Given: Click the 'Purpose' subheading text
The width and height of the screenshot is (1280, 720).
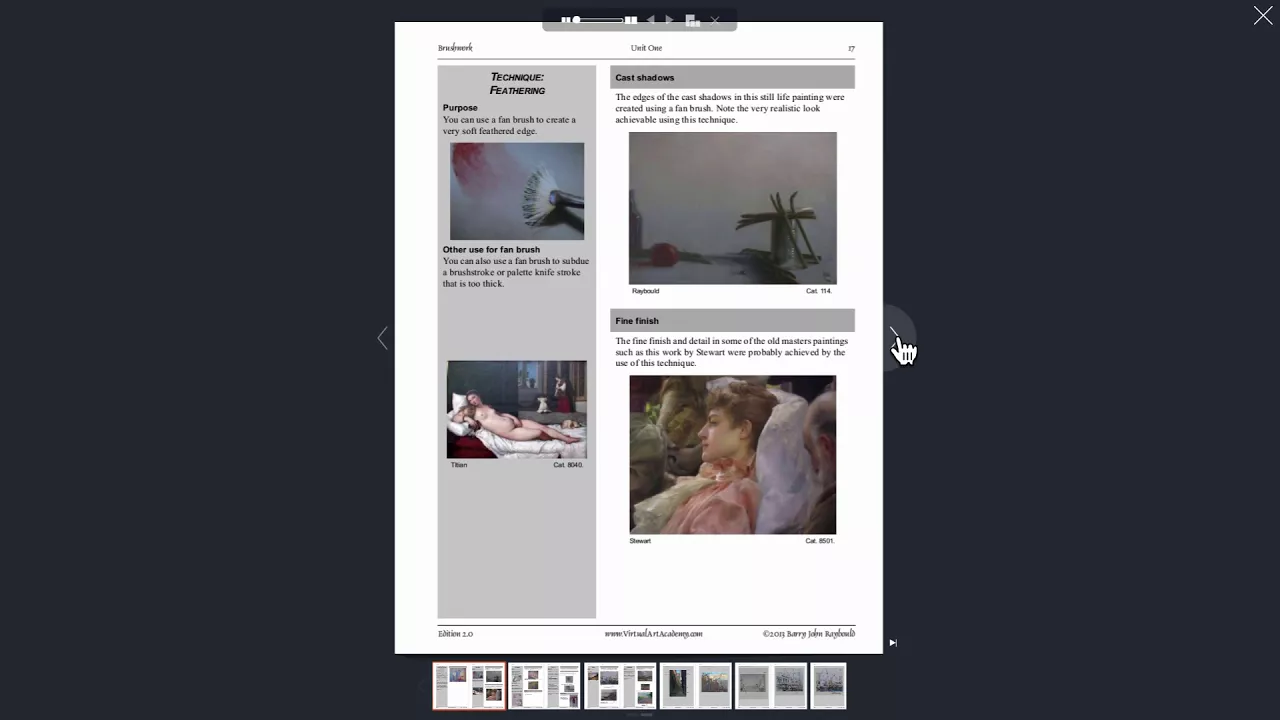Looking at the screenshot, I should coord(460,107).
